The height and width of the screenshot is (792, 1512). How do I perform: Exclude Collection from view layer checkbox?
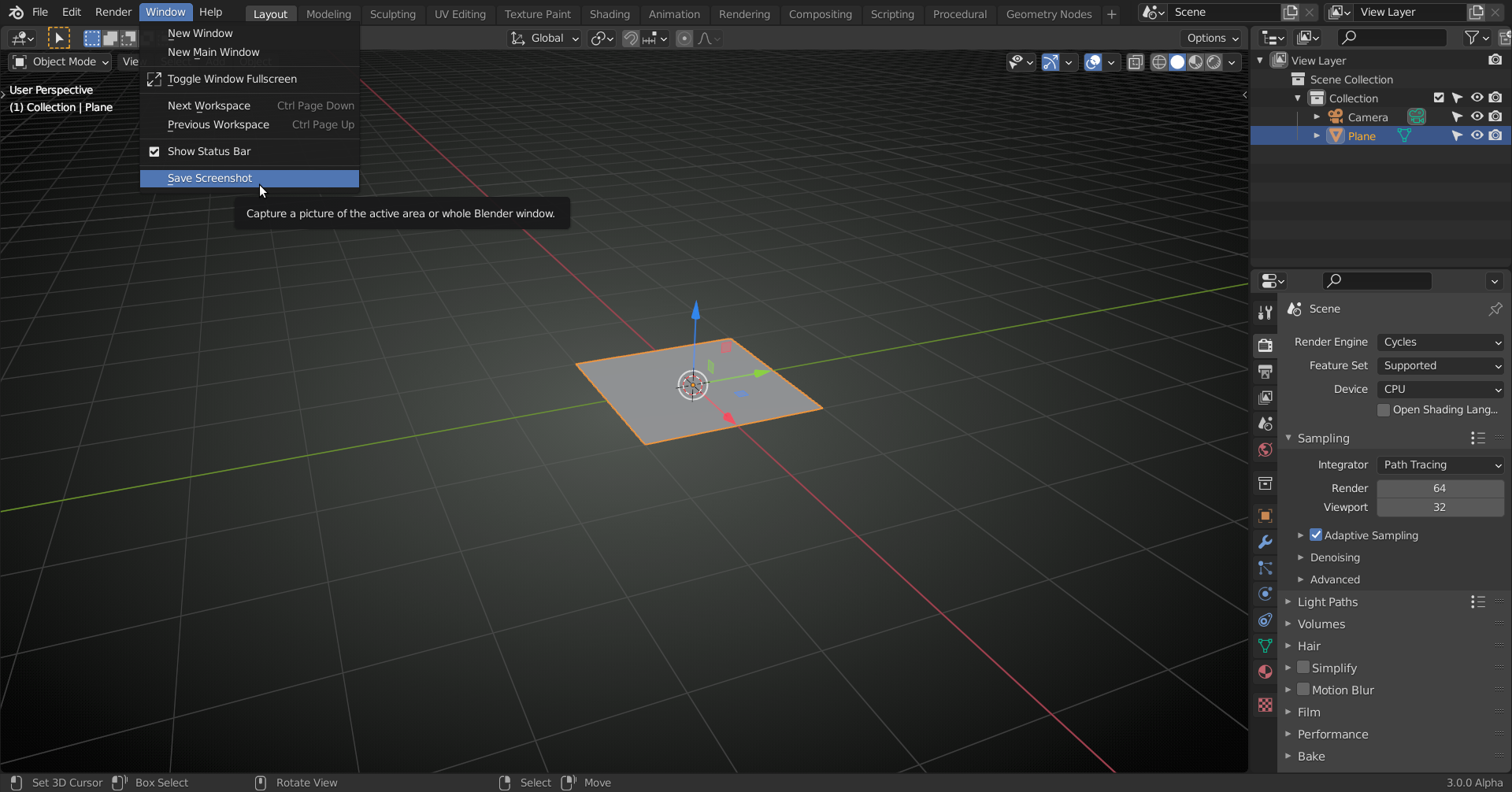coord(1439,98)
